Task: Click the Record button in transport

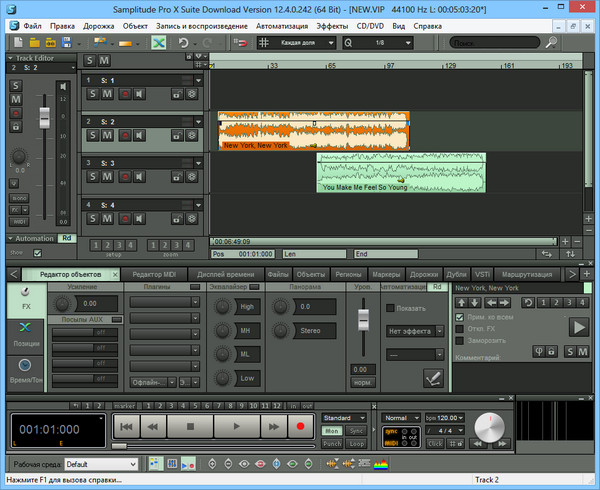Action: (x=300, y=426)
